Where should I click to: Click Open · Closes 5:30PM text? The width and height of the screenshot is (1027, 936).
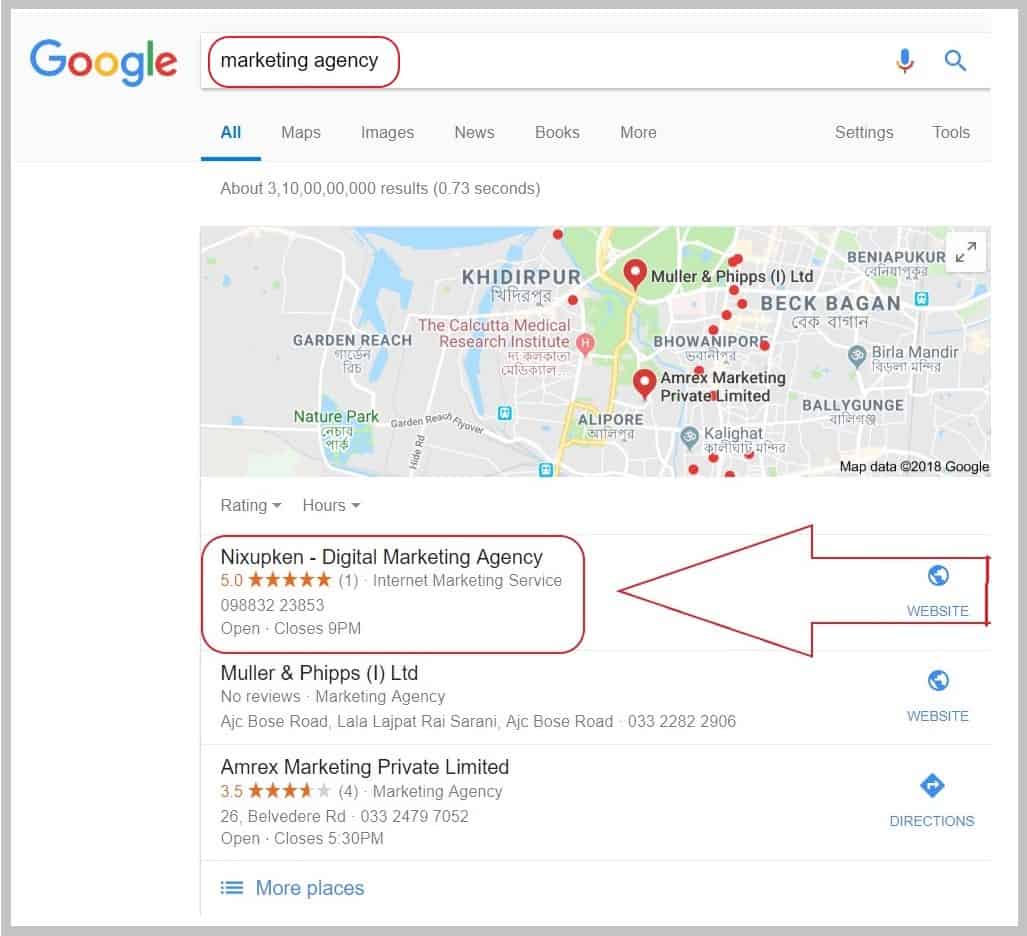tap(302, 839)
